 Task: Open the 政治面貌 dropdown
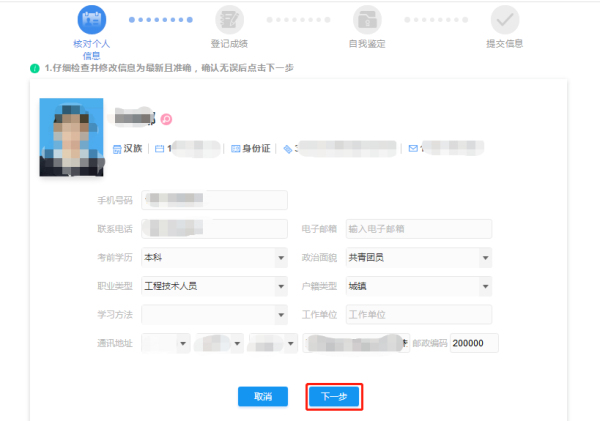click(x=419, y=257)
